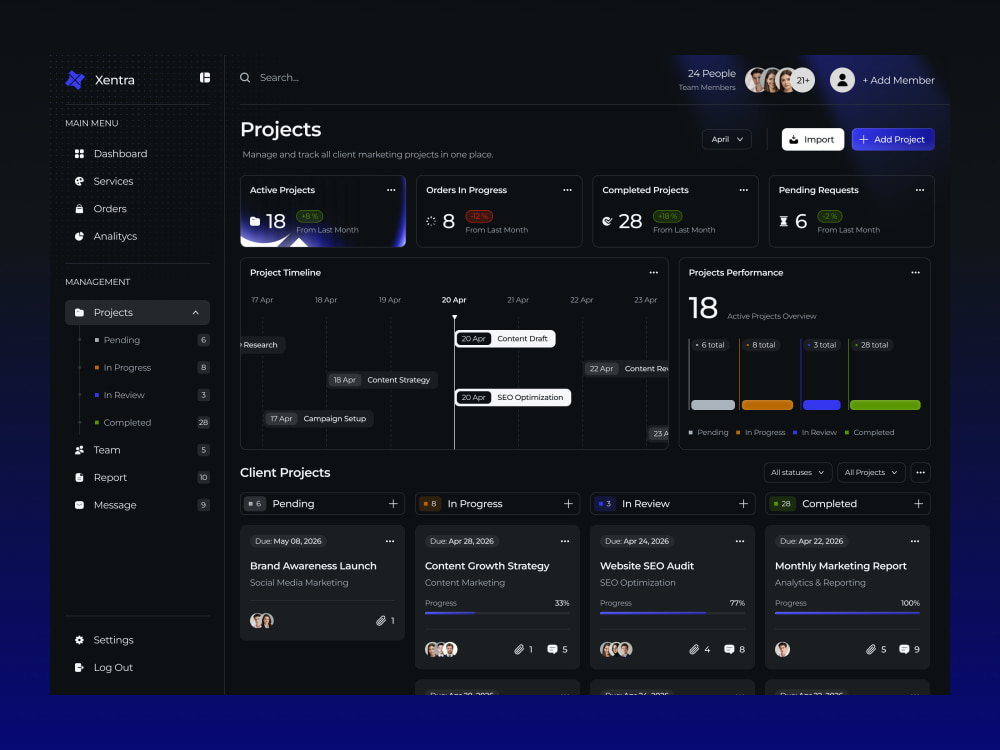
Task: Click the search magnifier icon
Action: pyautogui.click(x=245, y=77)
